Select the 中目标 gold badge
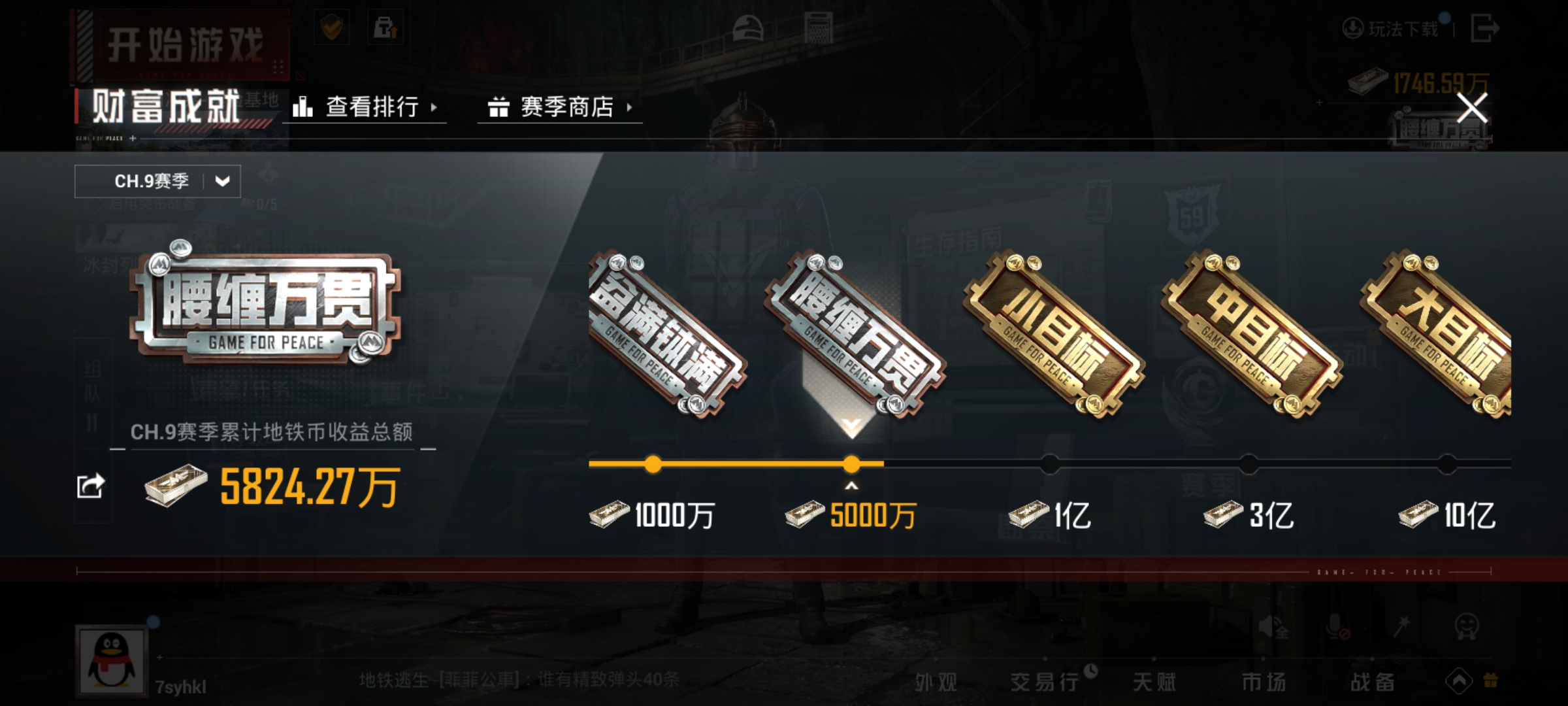The image size is (1568, 706). 1252,333
